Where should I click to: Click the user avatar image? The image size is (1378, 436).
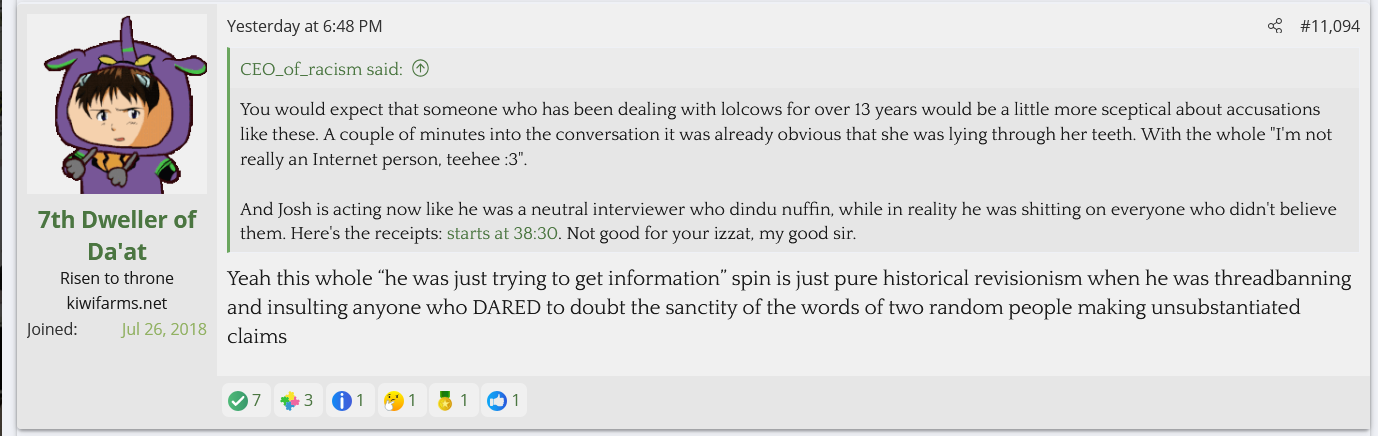(117, 104)
